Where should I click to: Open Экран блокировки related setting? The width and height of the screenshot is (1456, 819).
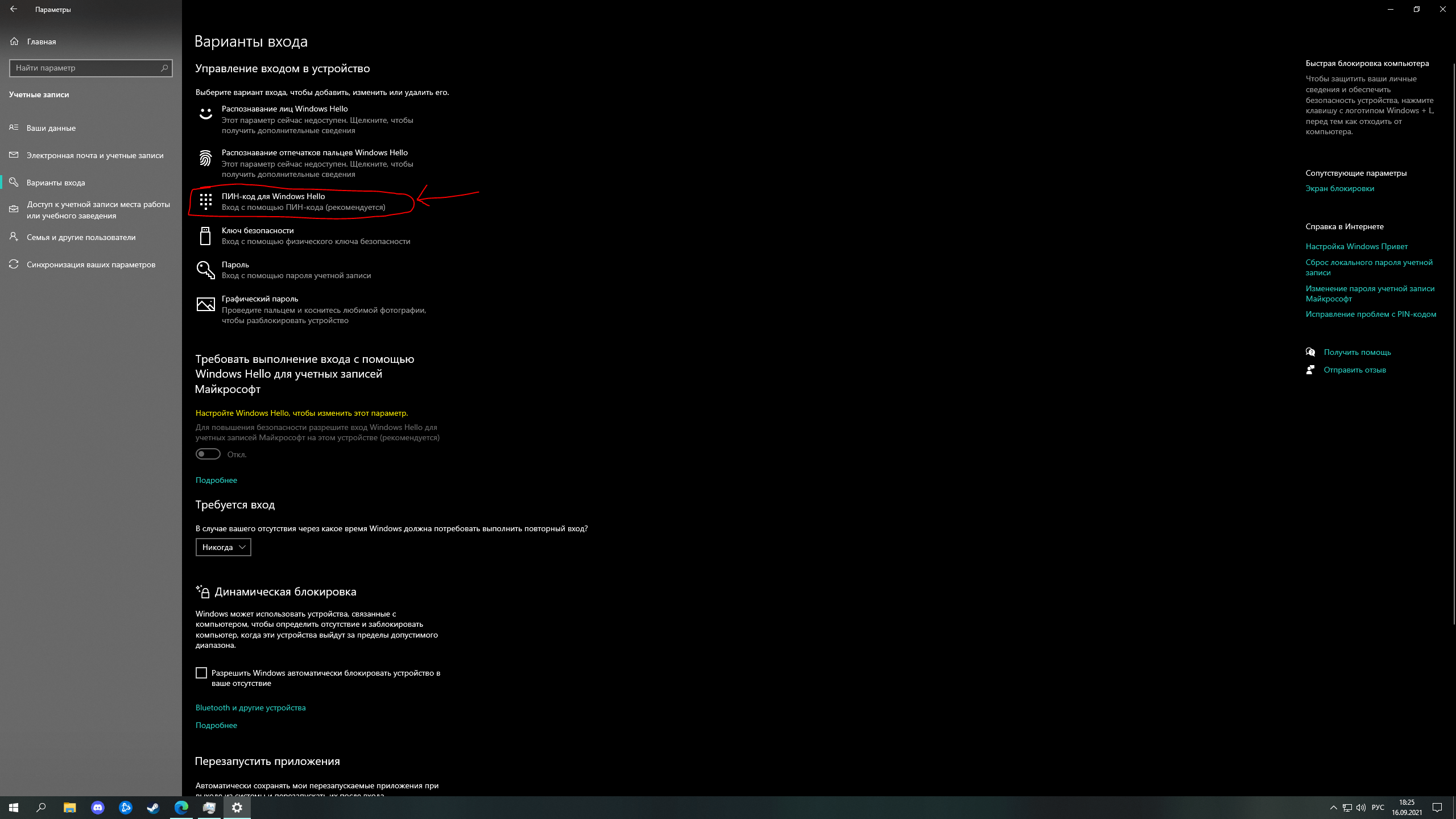(1339, 188)
